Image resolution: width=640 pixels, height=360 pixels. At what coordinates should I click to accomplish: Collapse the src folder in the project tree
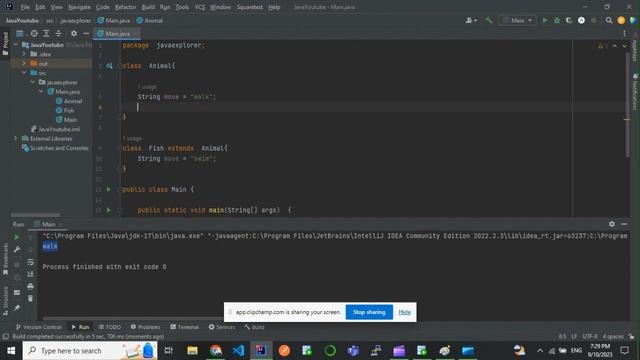point(24,73)
